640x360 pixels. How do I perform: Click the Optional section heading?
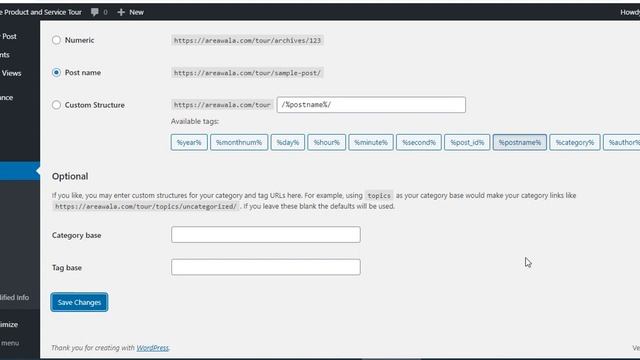click(x=70, y=176)
